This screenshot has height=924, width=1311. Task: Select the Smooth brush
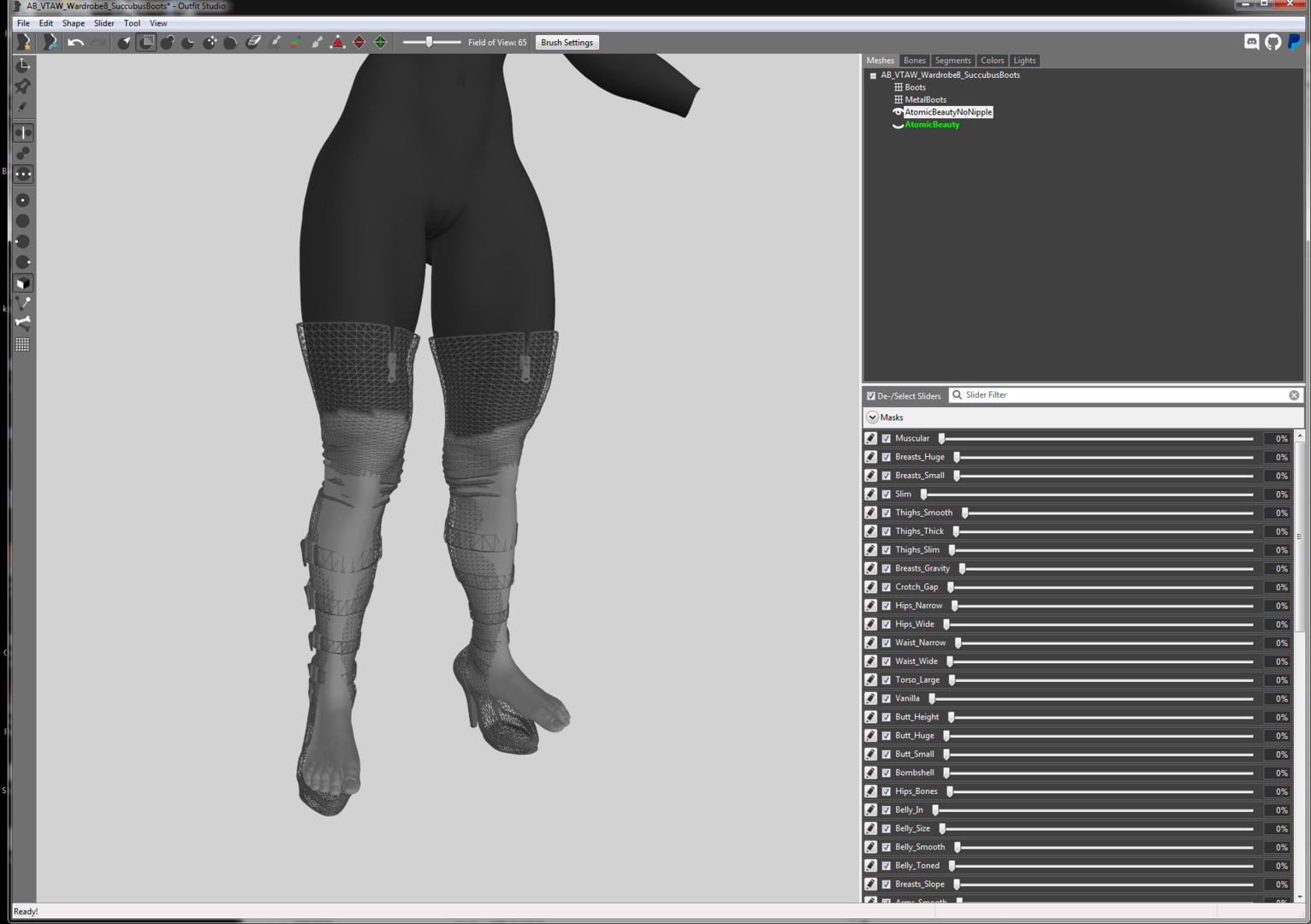(x=231, y=42)
